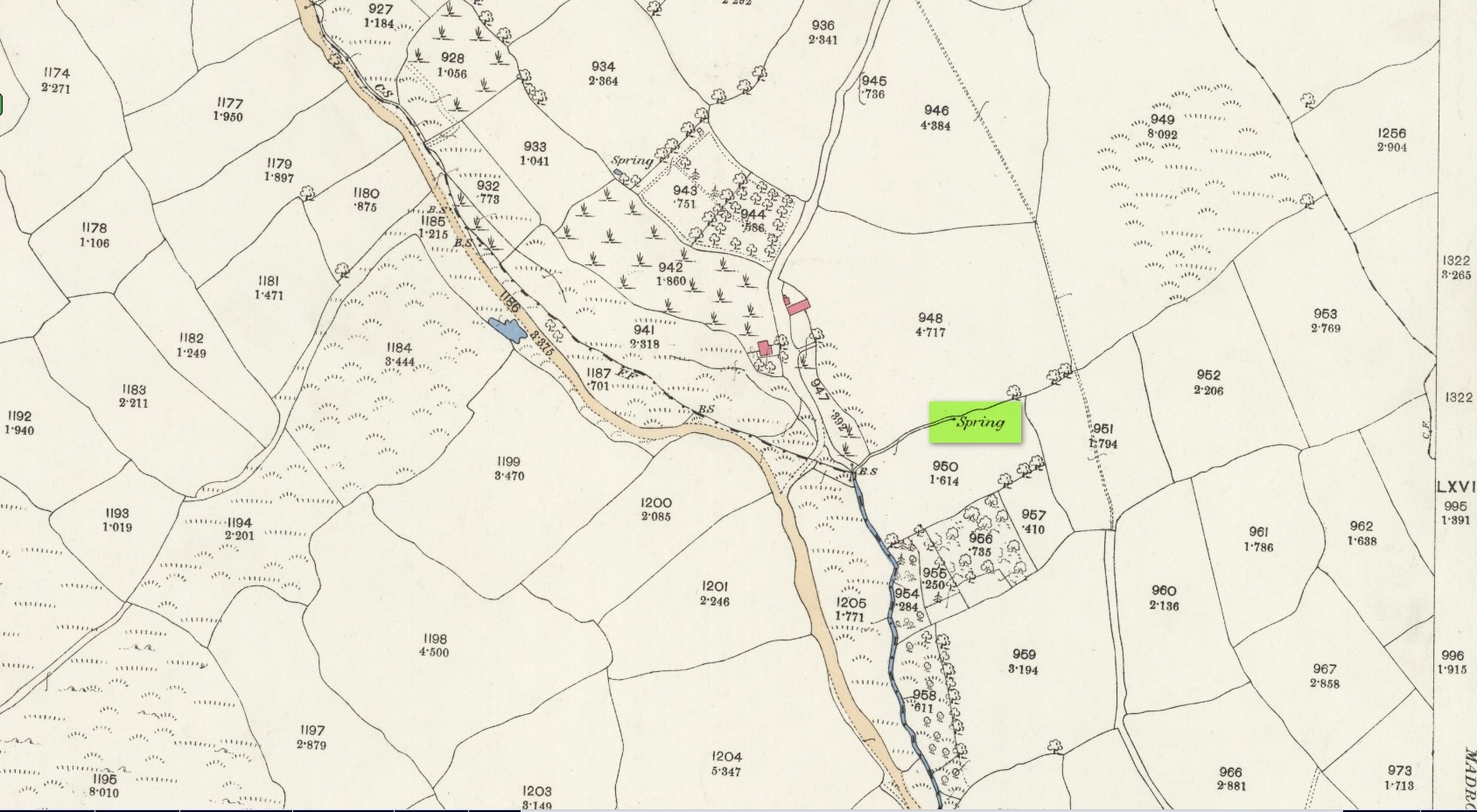1477x812 pixels.
Task: Click the Spring text label near parcel 943
Action: pos(632,161)
